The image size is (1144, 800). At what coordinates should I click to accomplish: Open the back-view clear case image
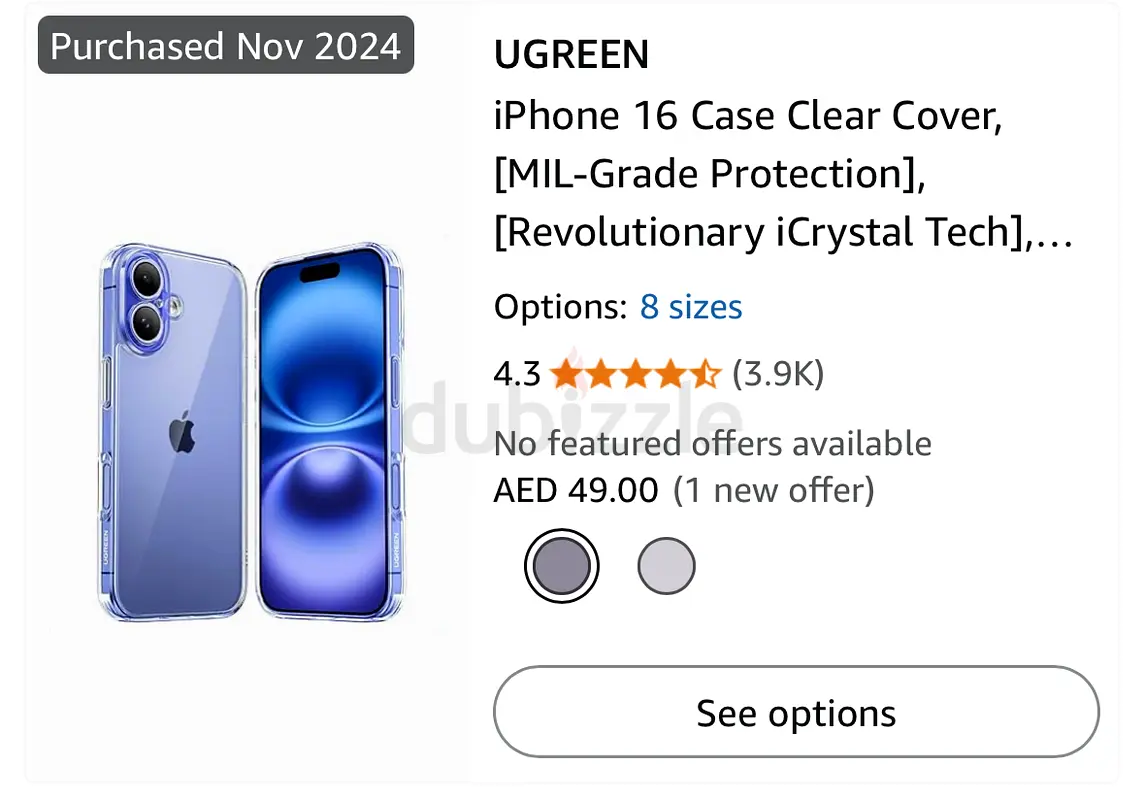173,432
